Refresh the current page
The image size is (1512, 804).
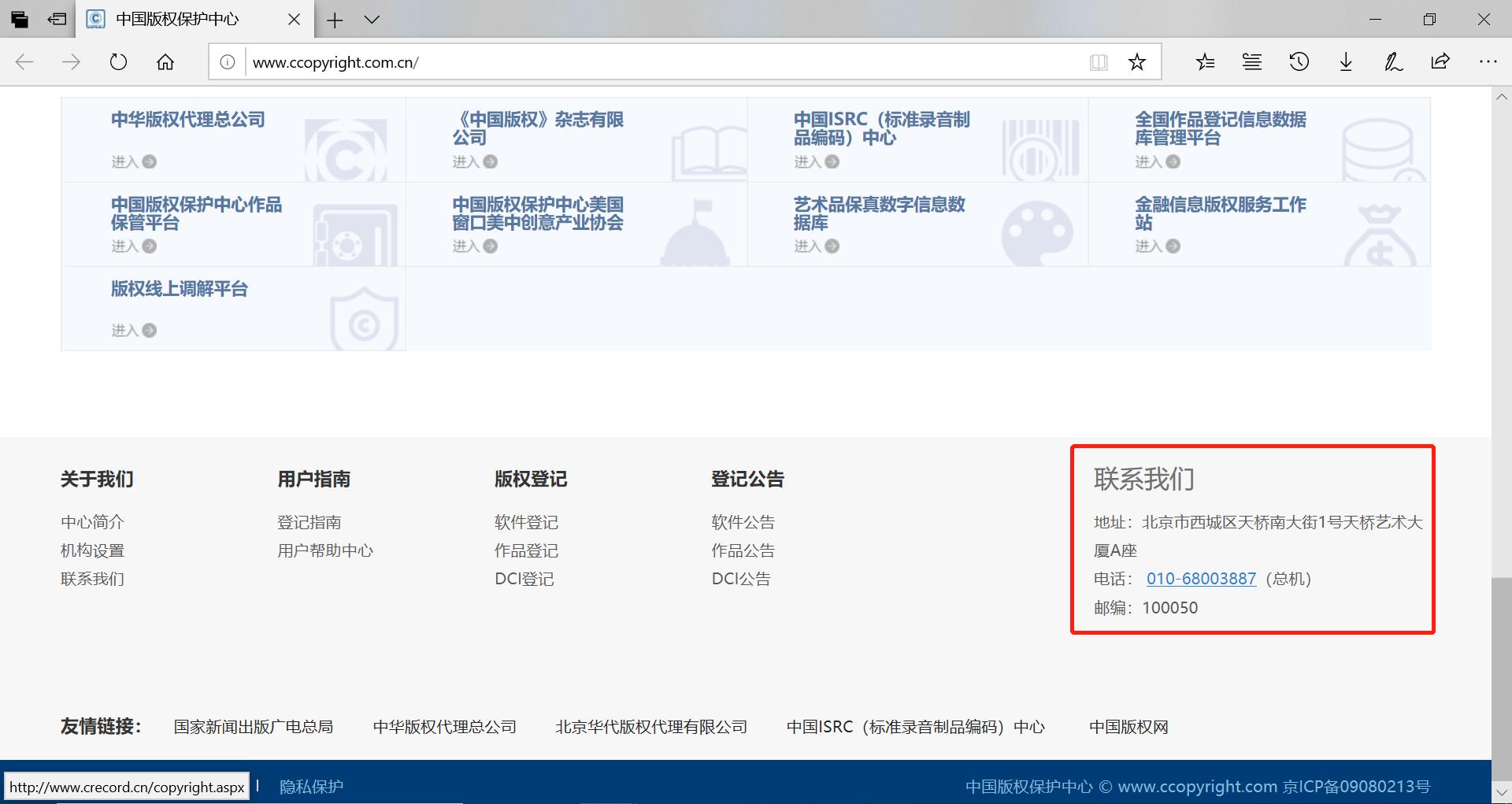click(117, 61)
